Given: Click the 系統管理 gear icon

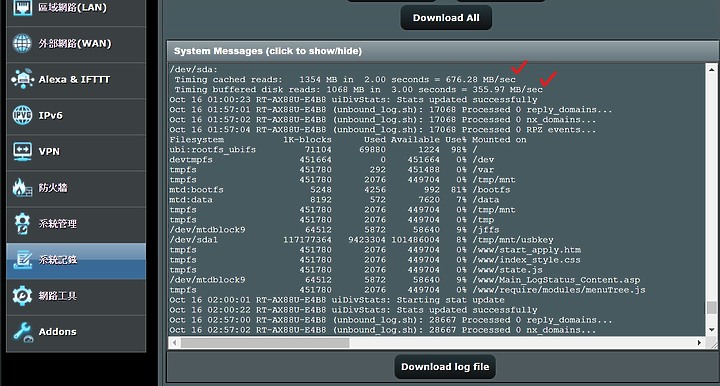Looking at the screenshot, I should coord(22,224).
